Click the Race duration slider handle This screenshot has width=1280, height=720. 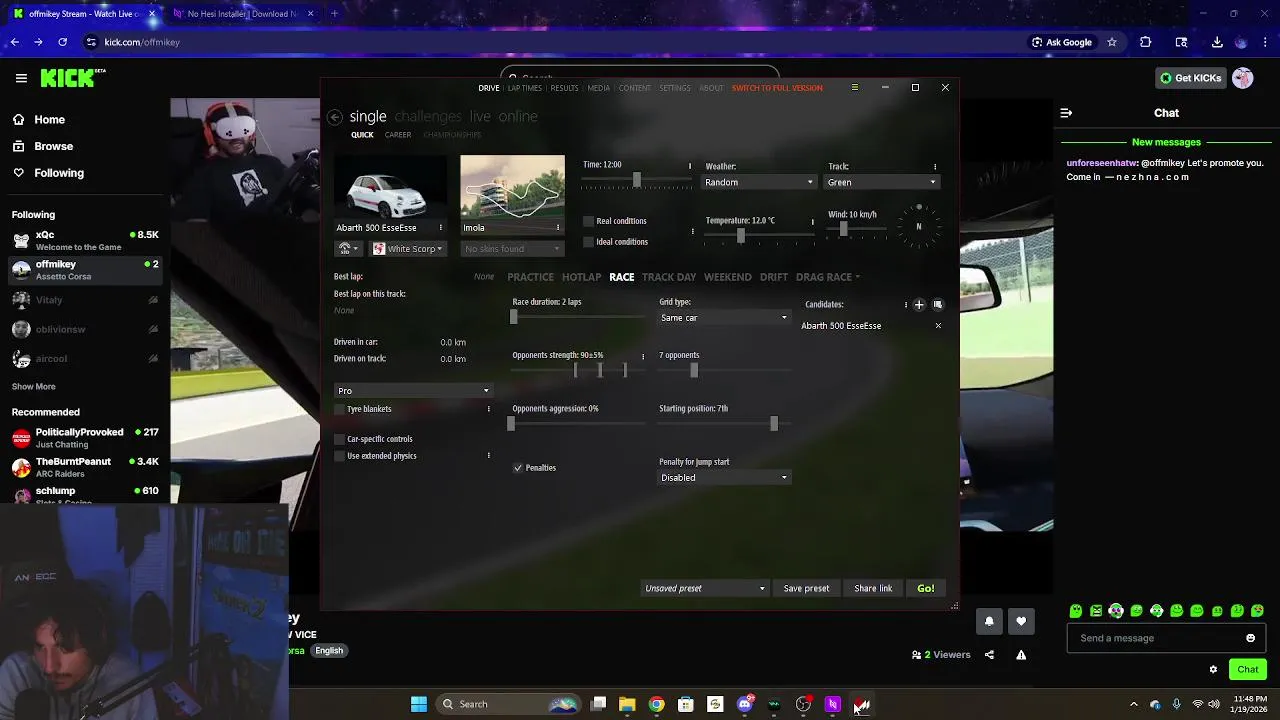tap(514, 316)
